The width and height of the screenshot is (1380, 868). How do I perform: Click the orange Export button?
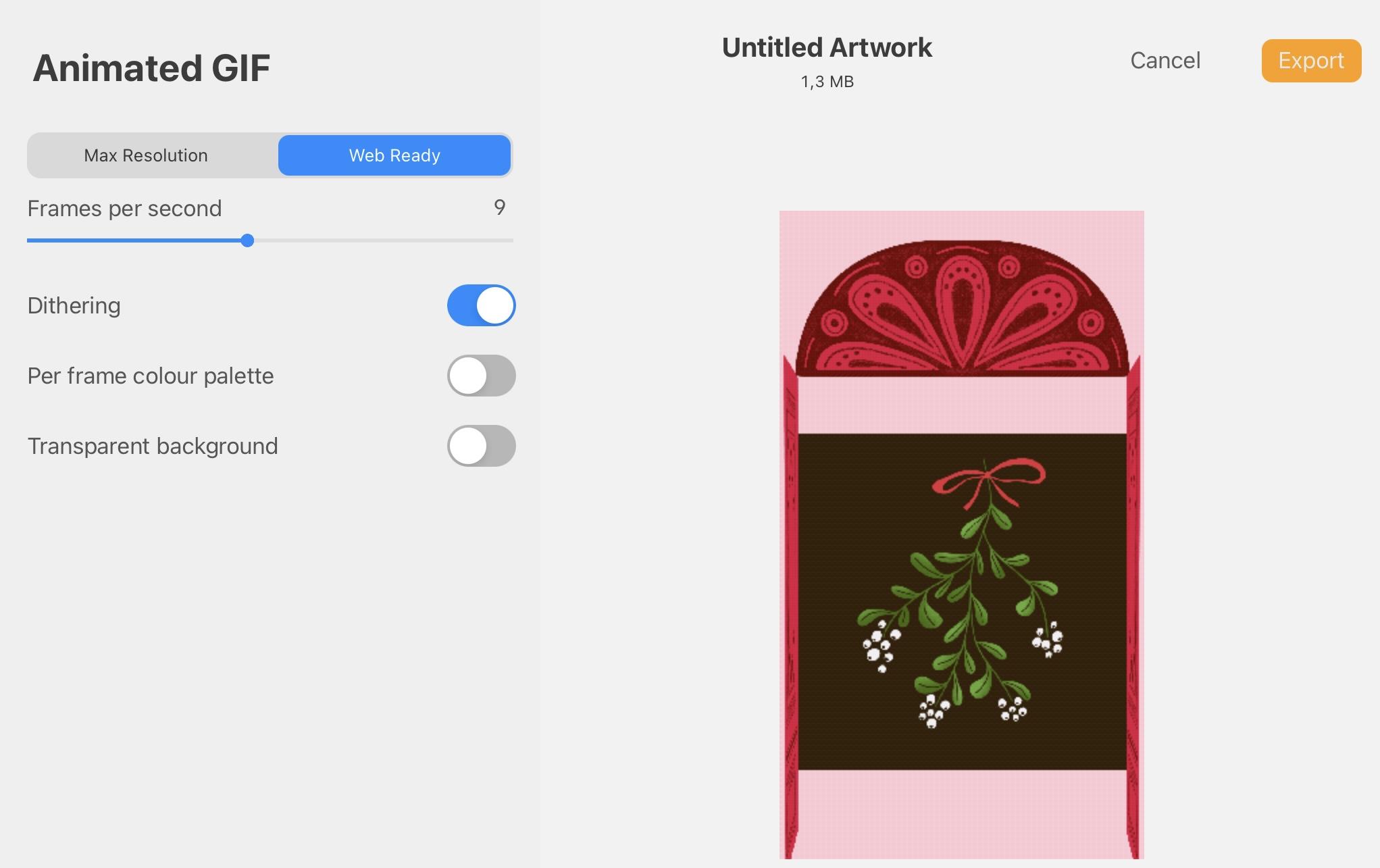click(x=1311, y=61)
